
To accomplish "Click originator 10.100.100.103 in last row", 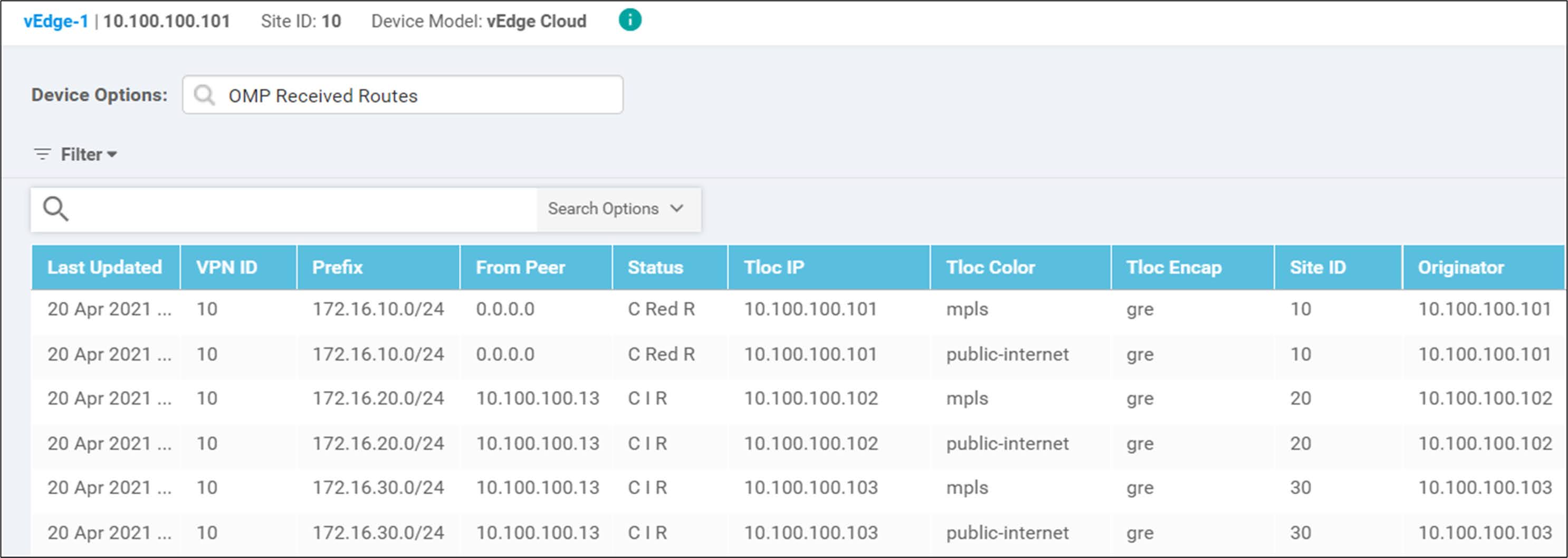I will click(x=1485, y=533).
